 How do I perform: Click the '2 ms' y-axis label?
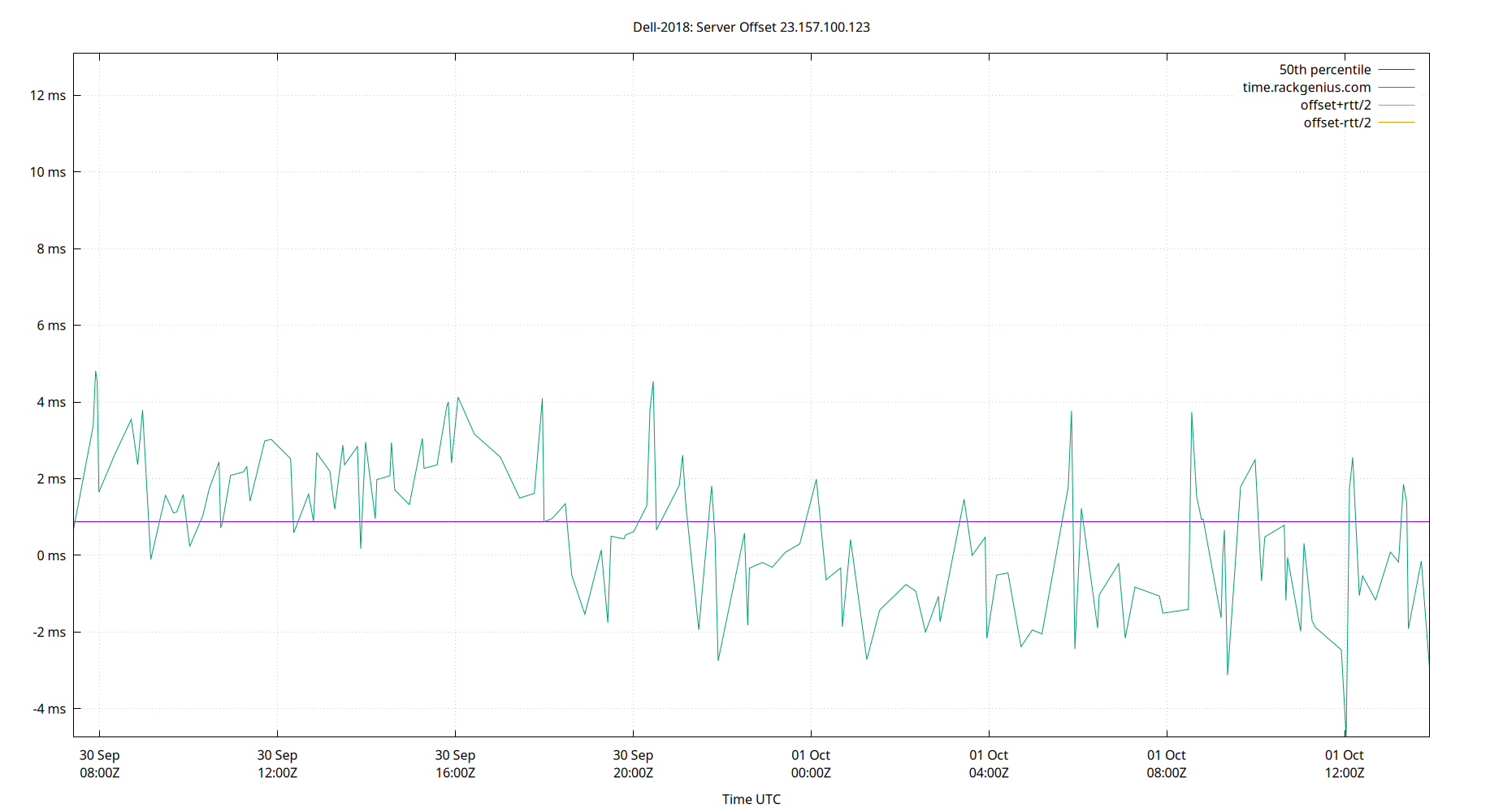pos(51,479)
